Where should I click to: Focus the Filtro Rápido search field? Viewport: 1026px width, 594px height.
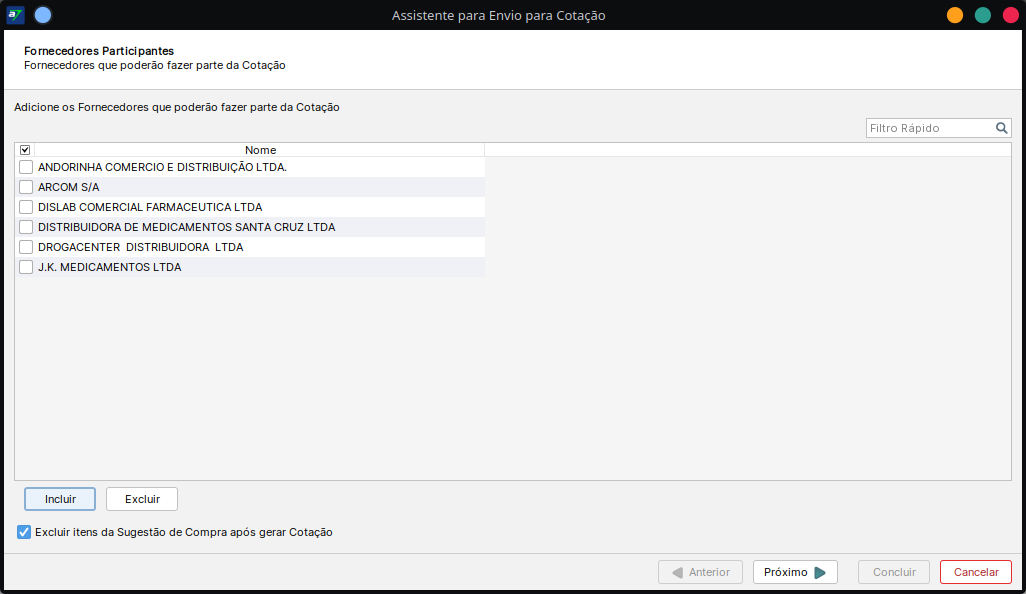[929, 128]
